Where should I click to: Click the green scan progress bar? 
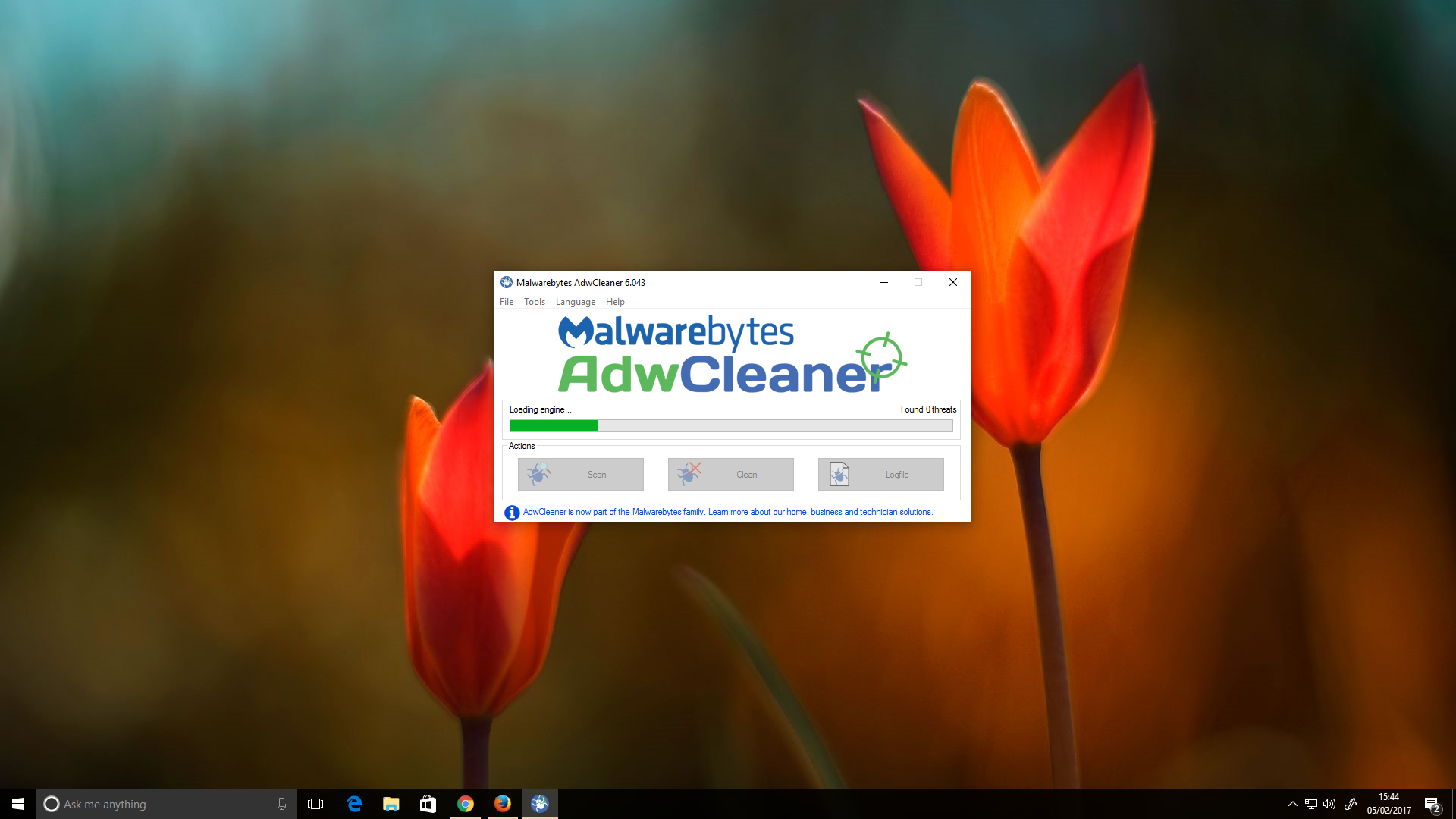[x=731, y=426]
